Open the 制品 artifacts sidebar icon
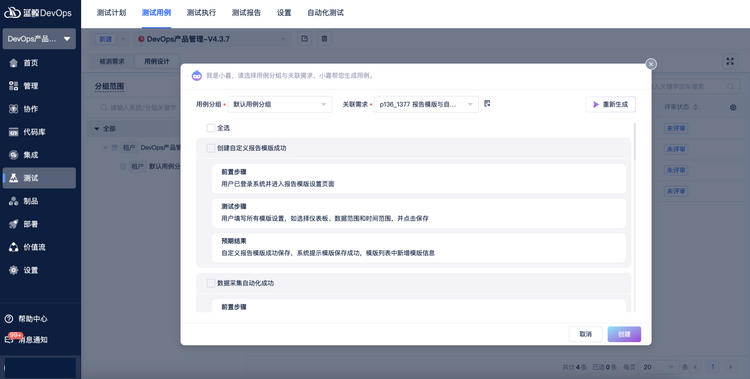The height and width of the screenshot is (379, 750). pyautogui.click(x=13, y=201)
